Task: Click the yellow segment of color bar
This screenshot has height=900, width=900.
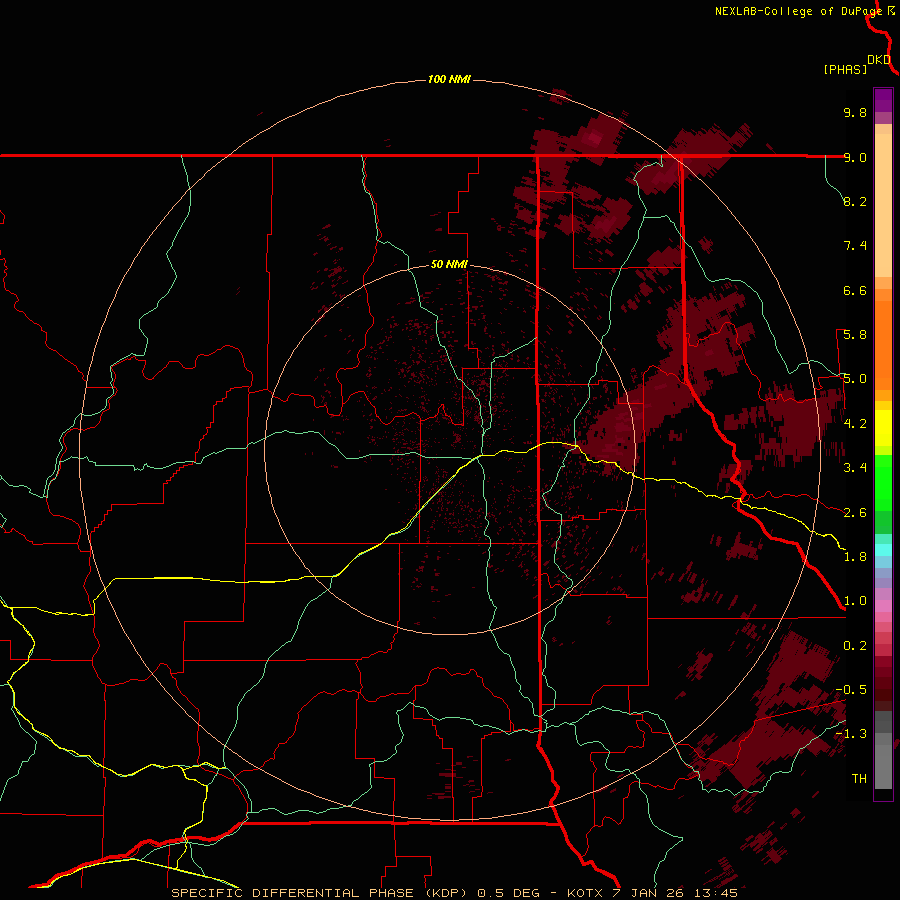Action: pyautogui.click(x=883, y=428)
